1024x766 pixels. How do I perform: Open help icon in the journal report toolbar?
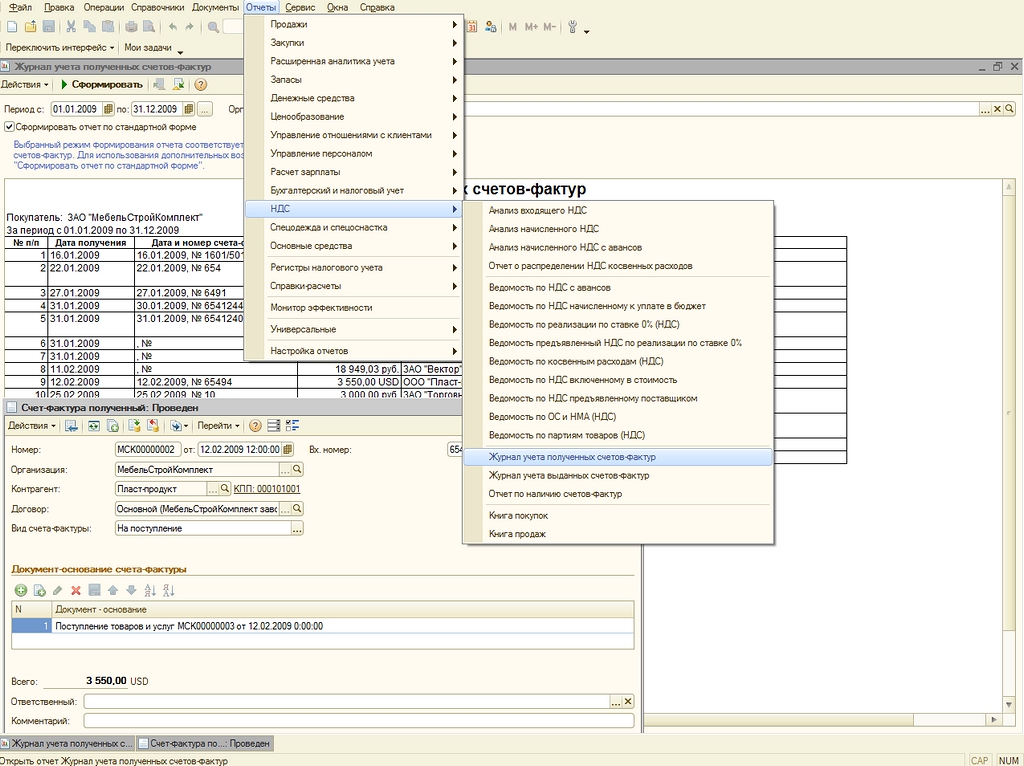(x=200, y=84)
